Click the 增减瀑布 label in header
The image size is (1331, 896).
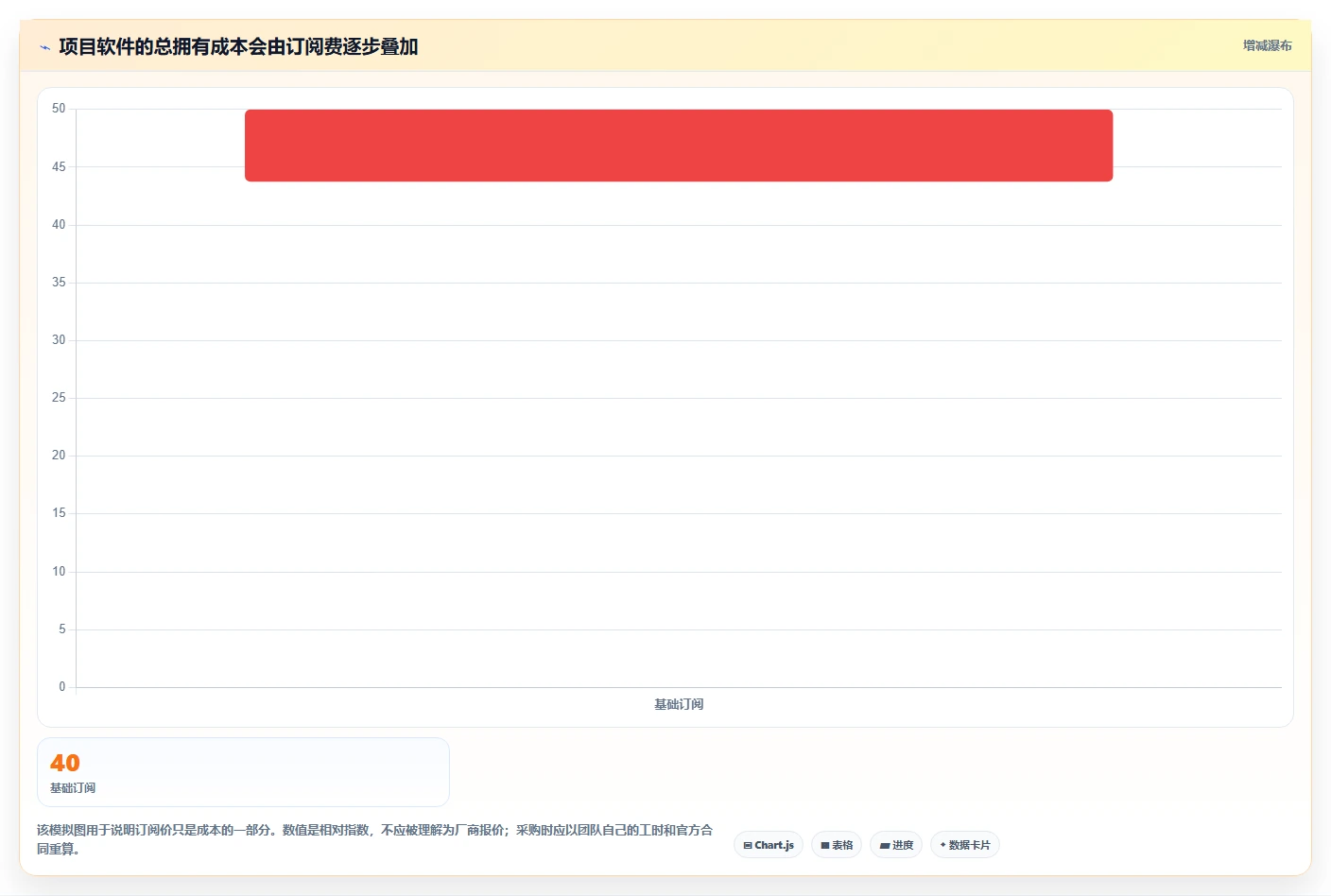tap(1267, 45)
